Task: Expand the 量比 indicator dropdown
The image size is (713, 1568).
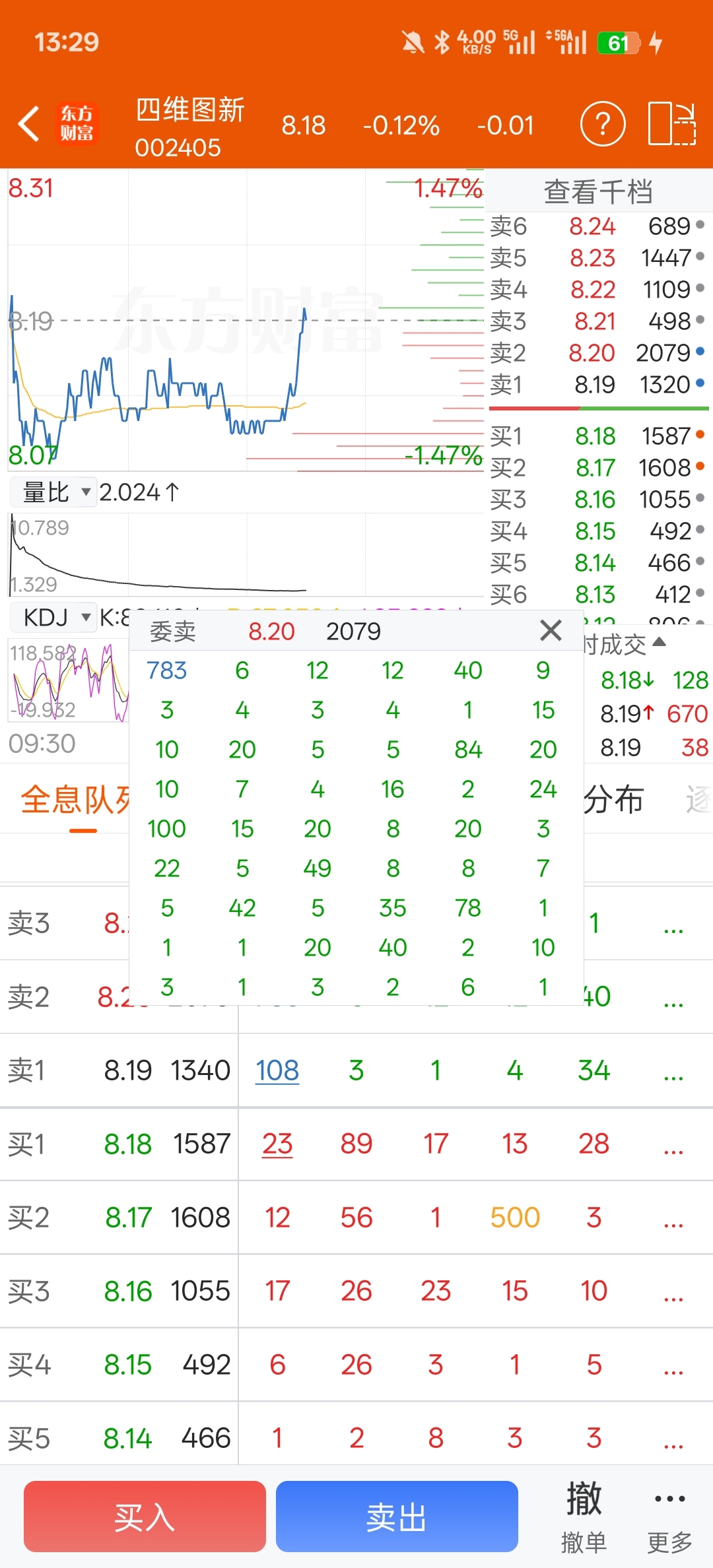Action: coord(54,492)
